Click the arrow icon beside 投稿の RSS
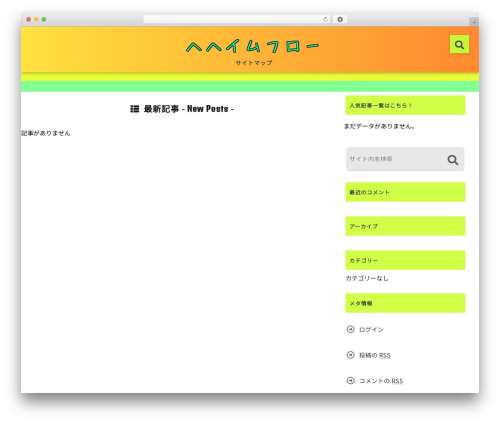 click(350, 355)
